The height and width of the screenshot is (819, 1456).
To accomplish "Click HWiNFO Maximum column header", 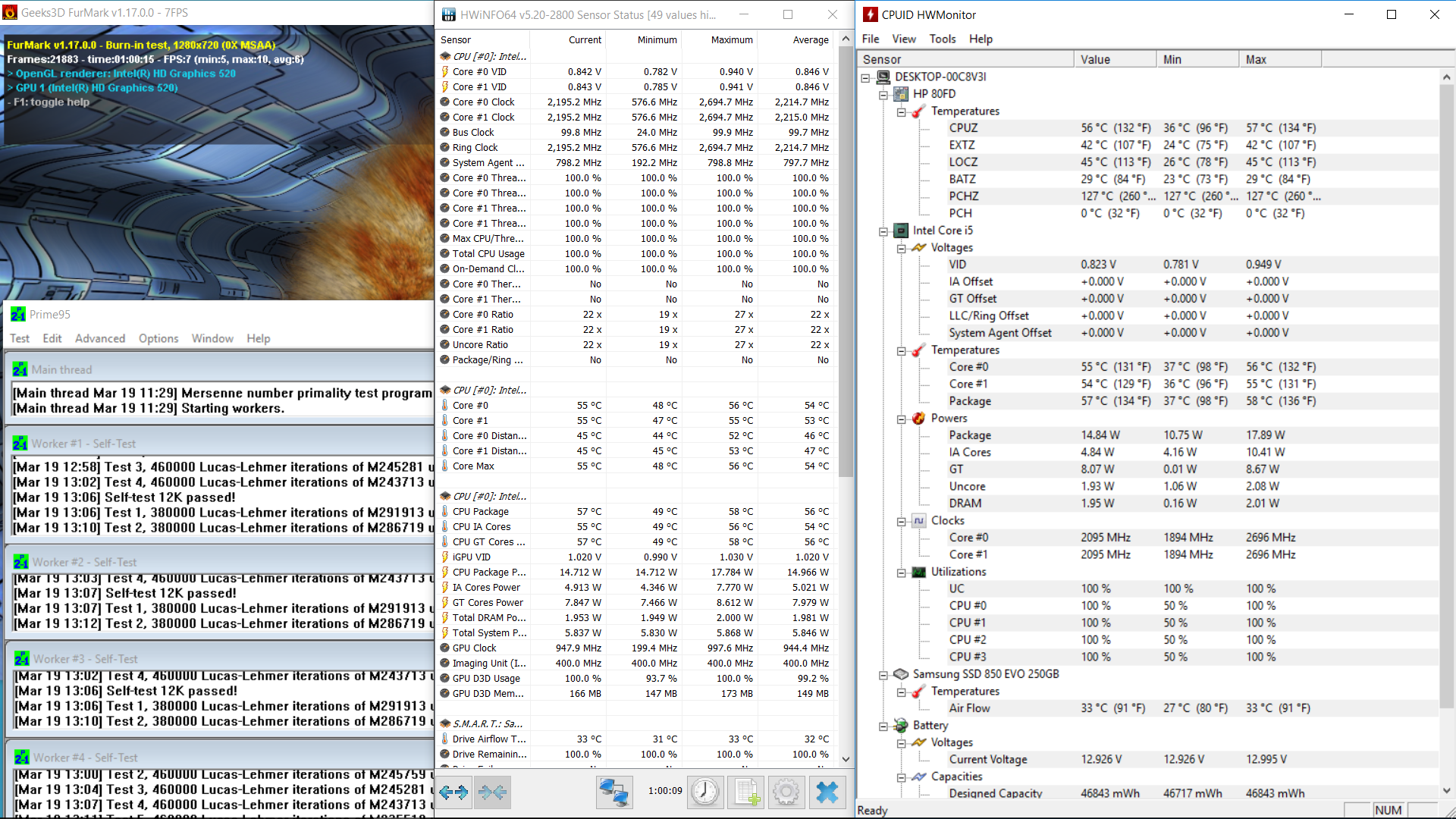I will (720, 39).
